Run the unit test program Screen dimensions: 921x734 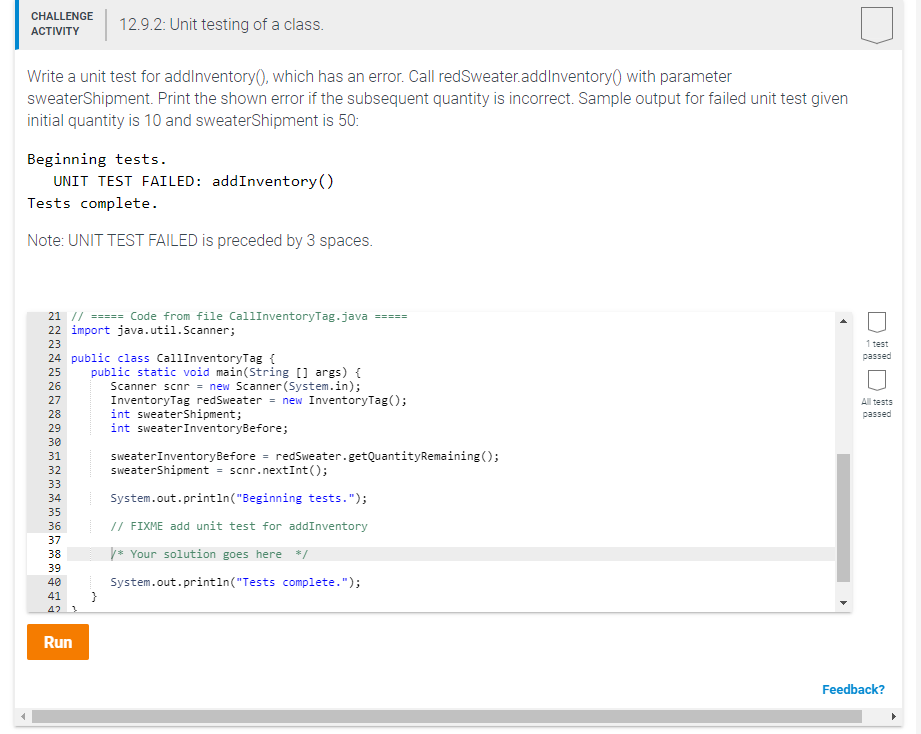tap(57, 641)
